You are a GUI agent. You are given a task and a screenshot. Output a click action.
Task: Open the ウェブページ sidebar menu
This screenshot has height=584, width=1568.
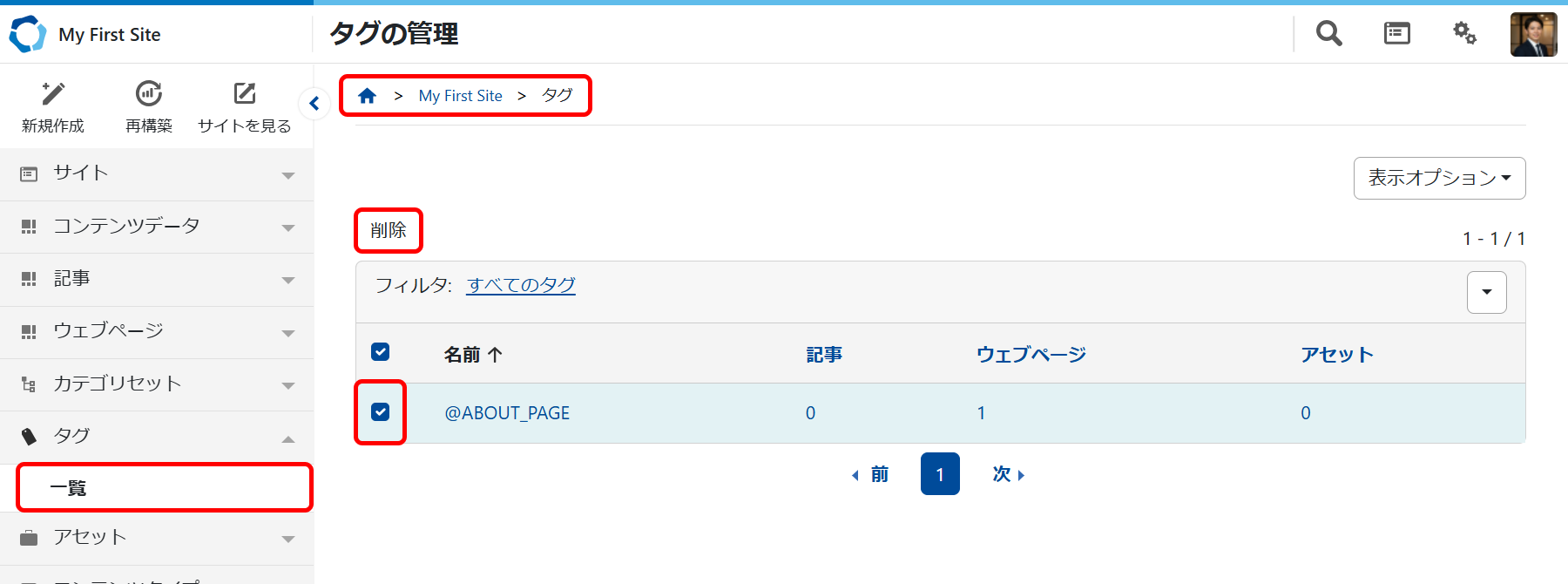[157, 331]
